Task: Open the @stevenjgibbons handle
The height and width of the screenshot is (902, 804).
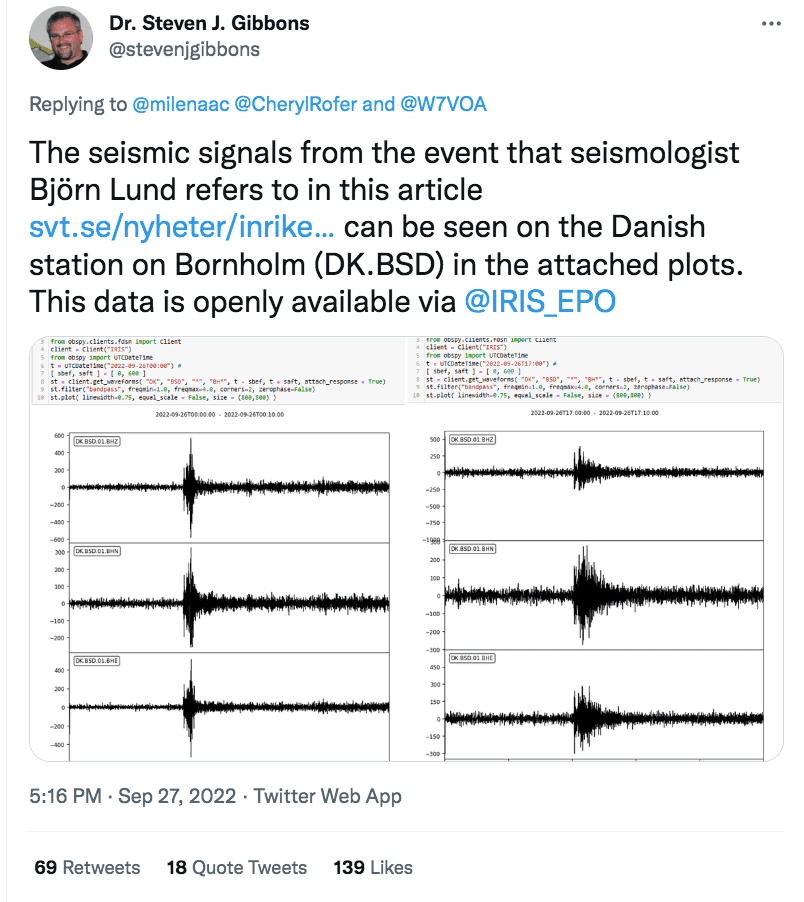Action: (184, 49)
